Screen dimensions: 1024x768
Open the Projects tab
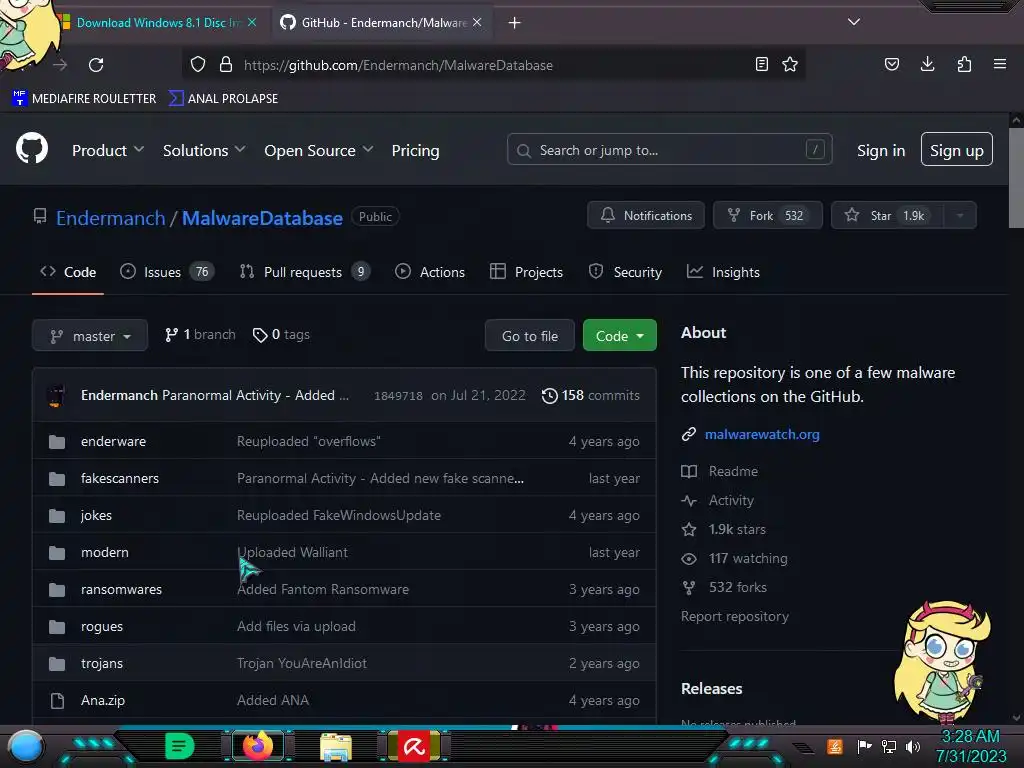[x=526, y=272]
